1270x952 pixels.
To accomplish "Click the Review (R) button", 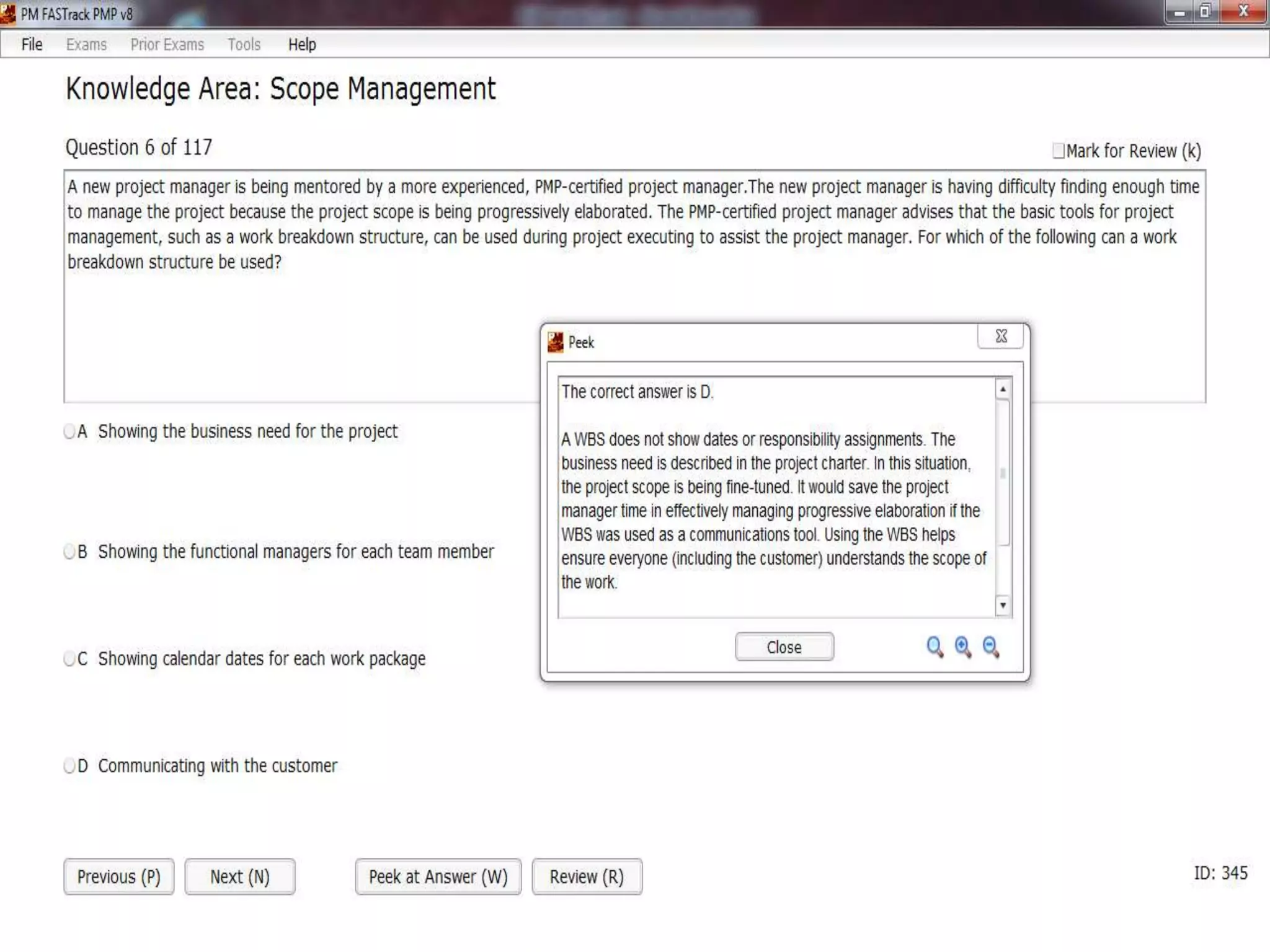I will (587, 876).
